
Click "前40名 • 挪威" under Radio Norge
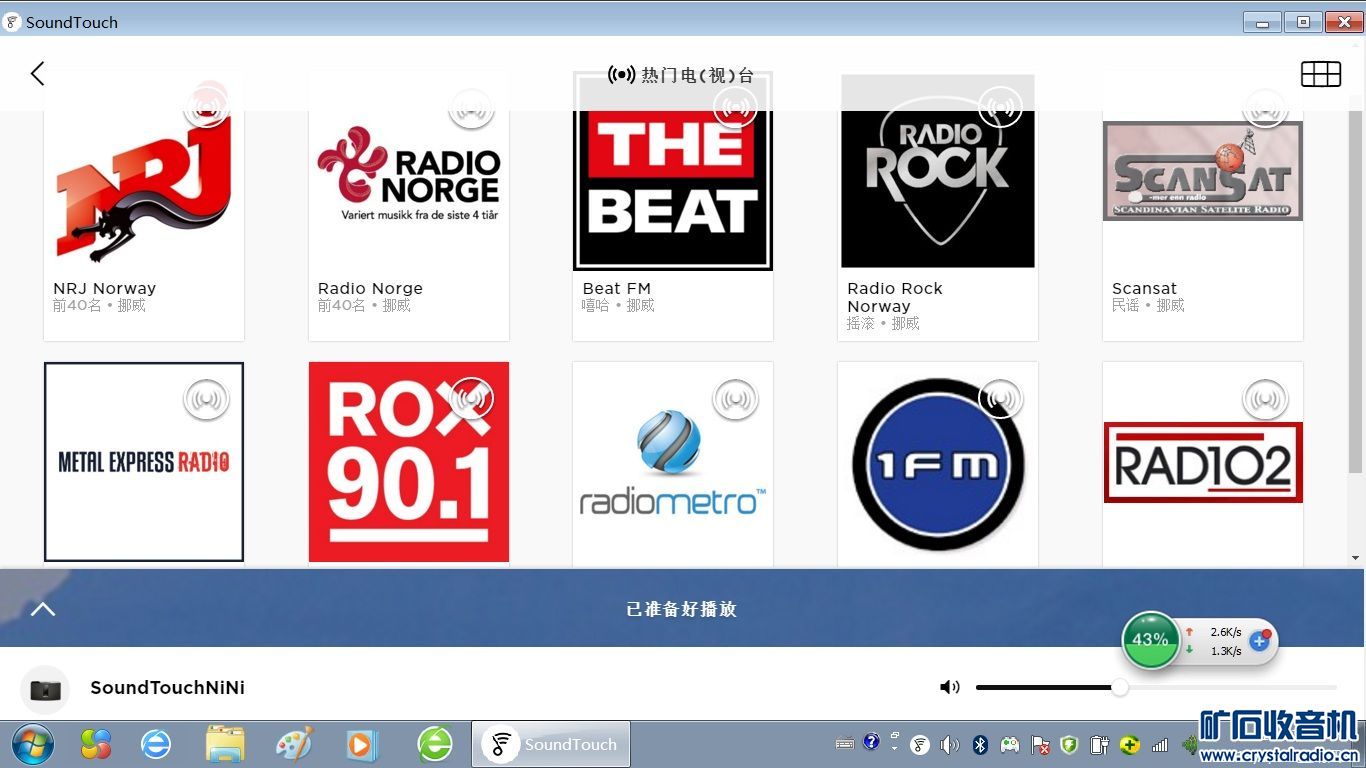point(364,305)
